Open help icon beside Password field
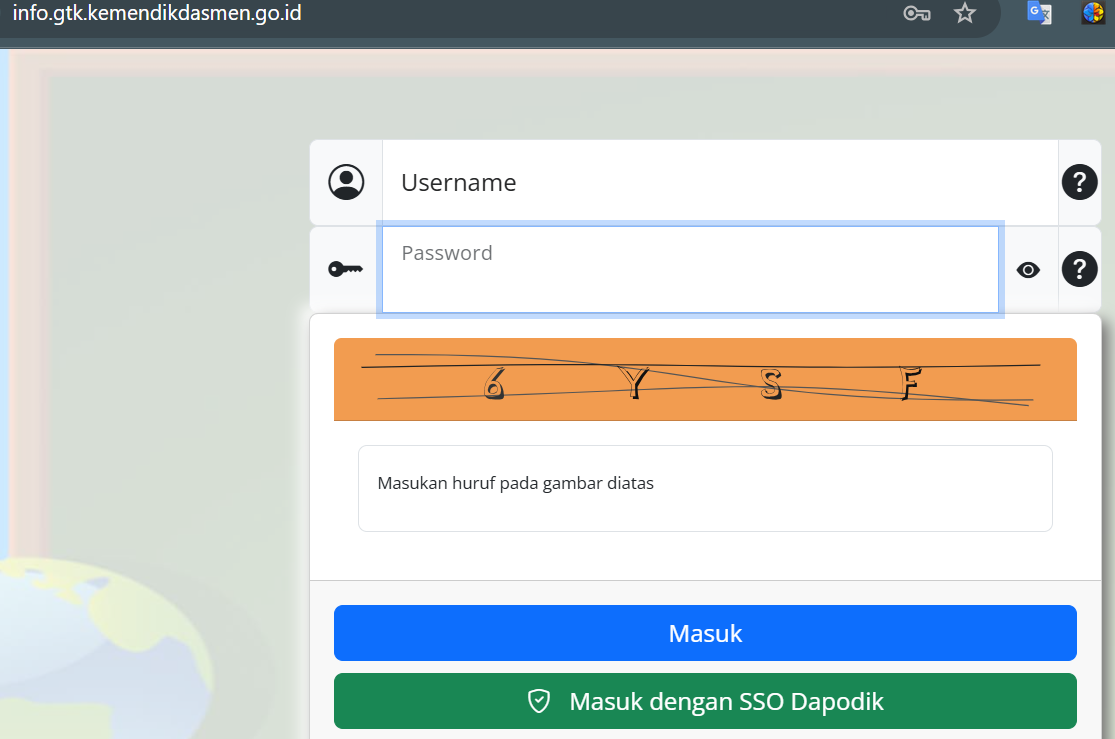 pyautogui.click(x=1079, y=269)
